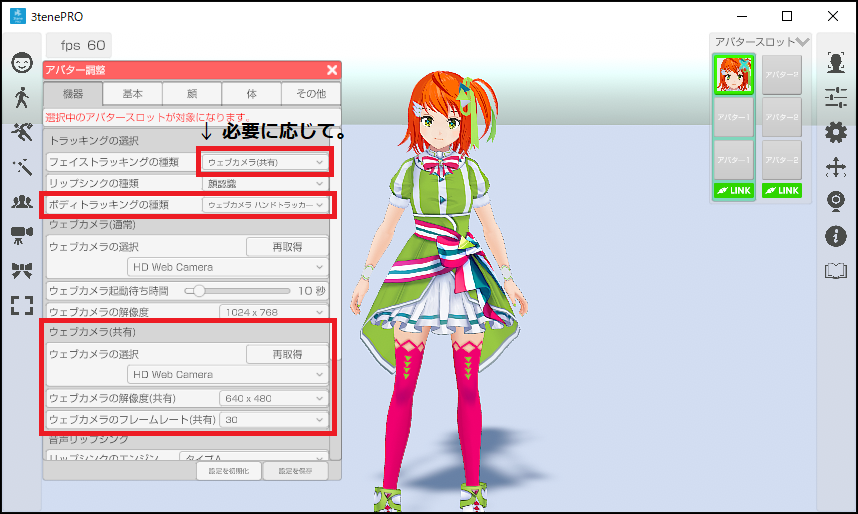Click the 設定を保存 button
This screenshot has height=514, width=858.
pos(295,471)
